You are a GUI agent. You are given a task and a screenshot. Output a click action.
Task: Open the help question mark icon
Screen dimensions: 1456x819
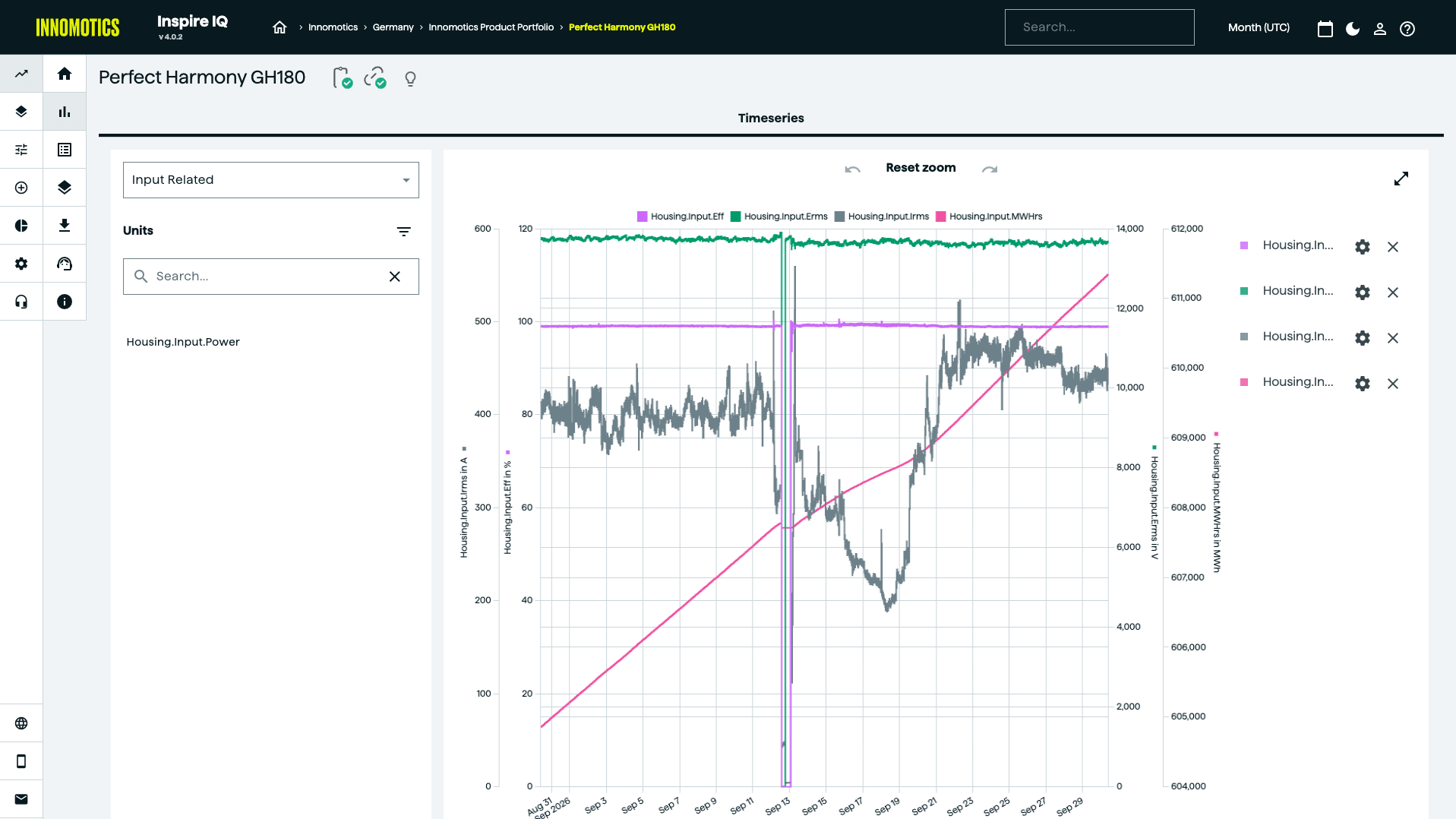[x=1407, y=29]
